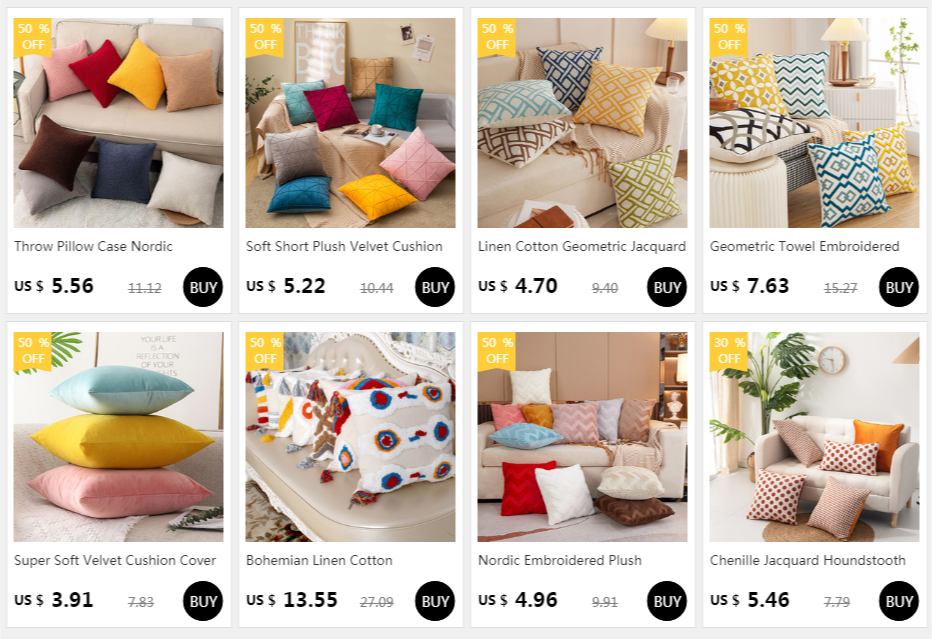Image resolution: width=932 pixels, height=639 pixels.
Task: Select the Nordic Embroidered Plush title link
Action: click(559, 560)
